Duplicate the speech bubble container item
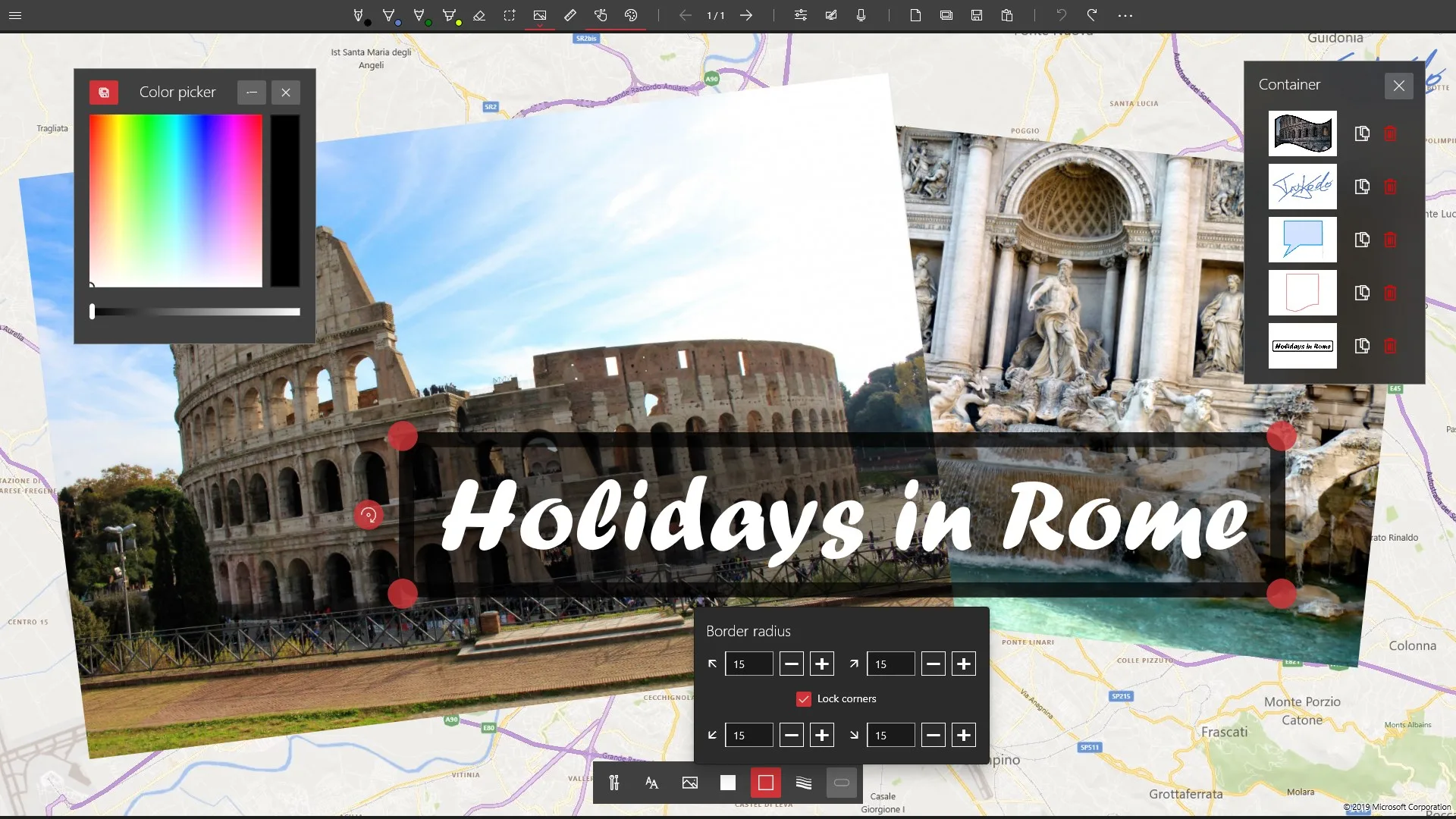The height and width of the screenshot is (819, 1456). tap(1362, 240)
